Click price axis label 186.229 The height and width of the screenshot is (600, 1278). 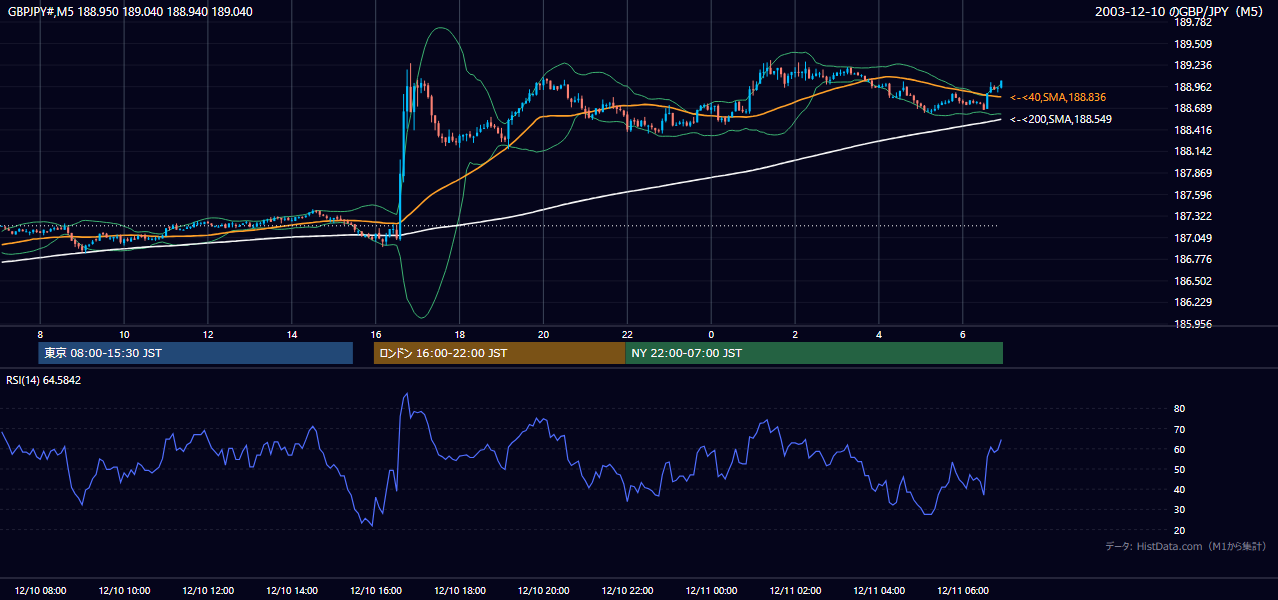point(1192,302)
